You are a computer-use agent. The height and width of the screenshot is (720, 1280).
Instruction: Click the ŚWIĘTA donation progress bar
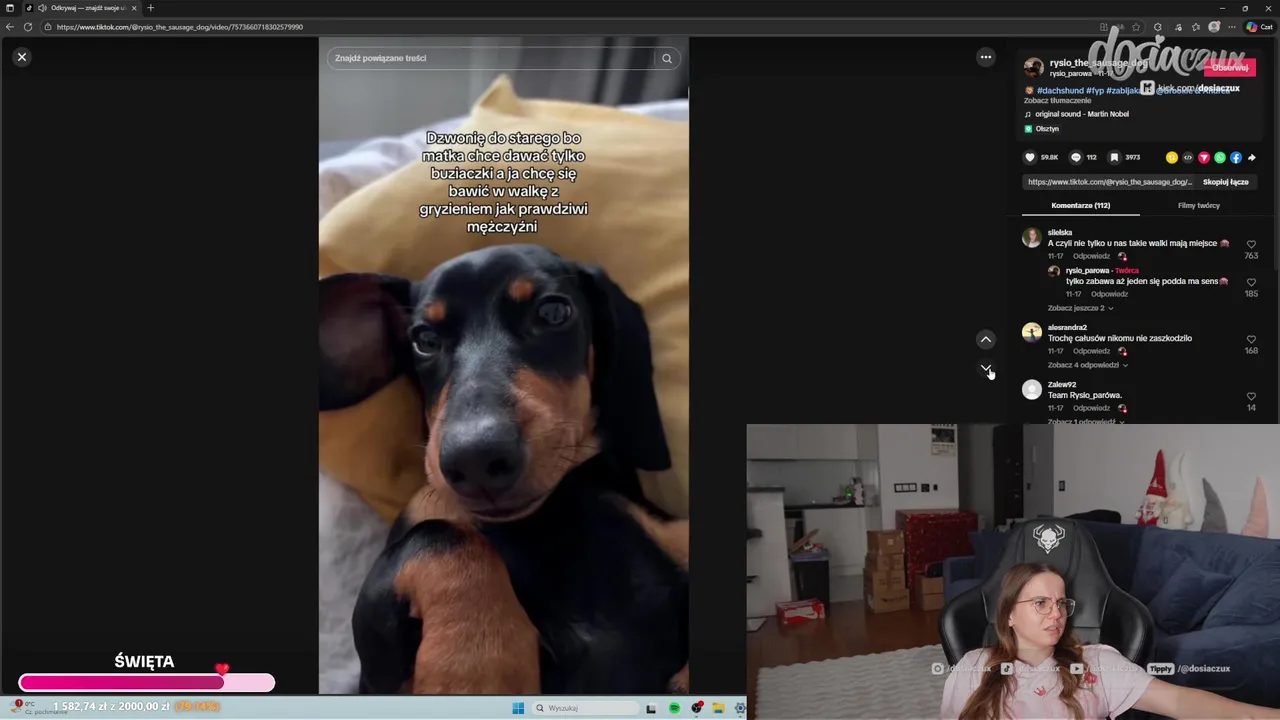click(146, 683)
